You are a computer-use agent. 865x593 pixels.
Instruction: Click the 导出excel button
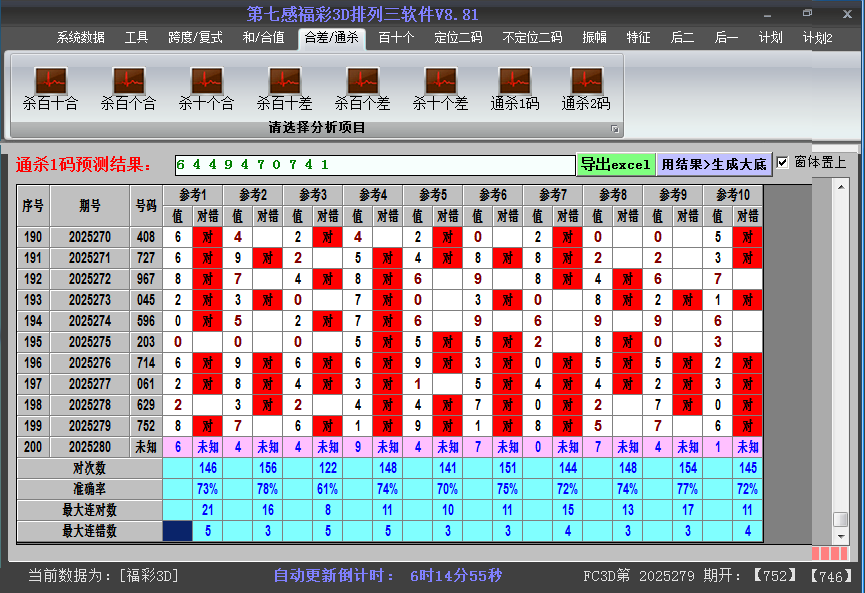[615, 164]
